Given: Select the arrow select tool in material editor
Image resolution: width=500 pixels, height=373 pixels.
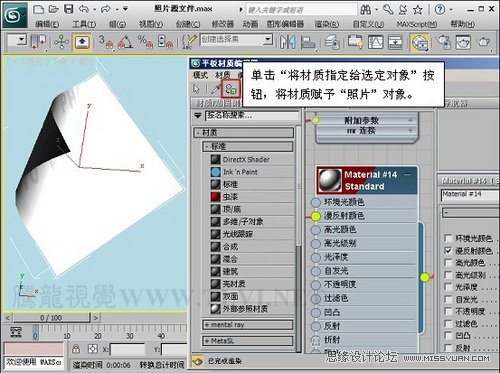Looking at the screenshot, I should pyautogui.click(x=197, y=89).
